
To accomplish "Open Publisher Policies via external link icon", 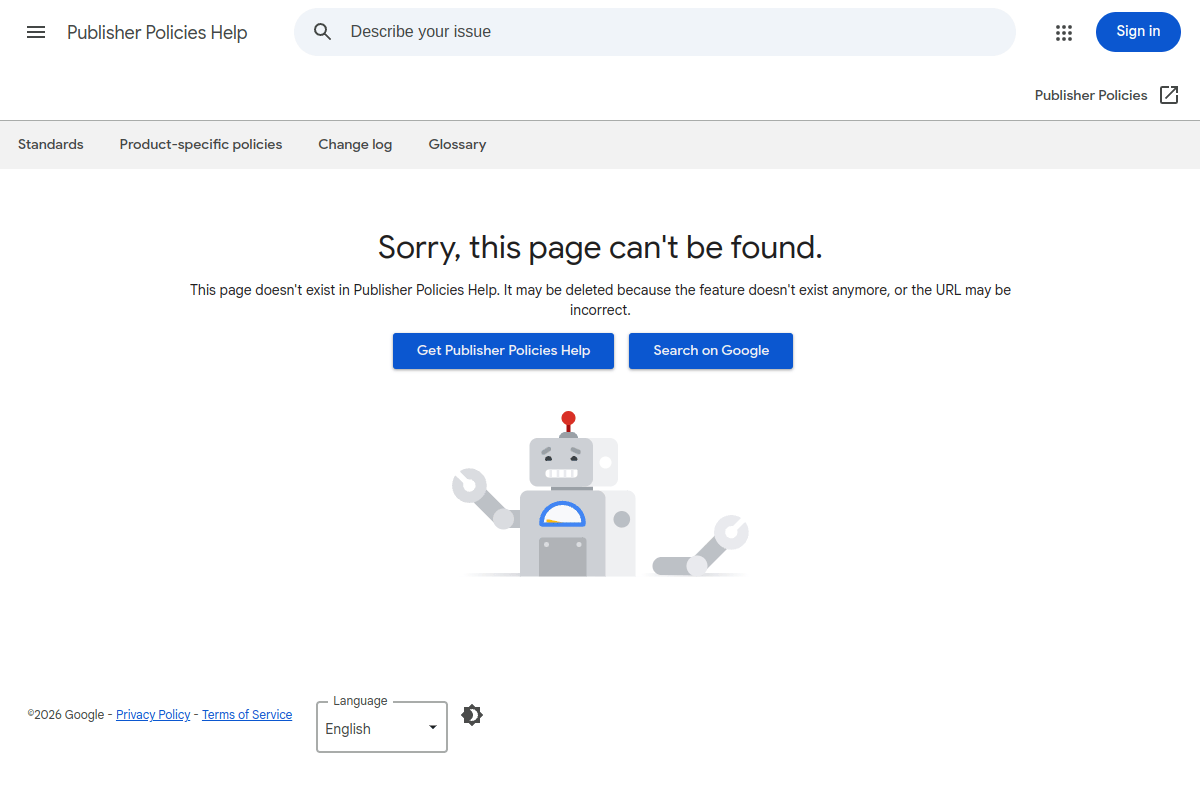I will click(1168, 94).
